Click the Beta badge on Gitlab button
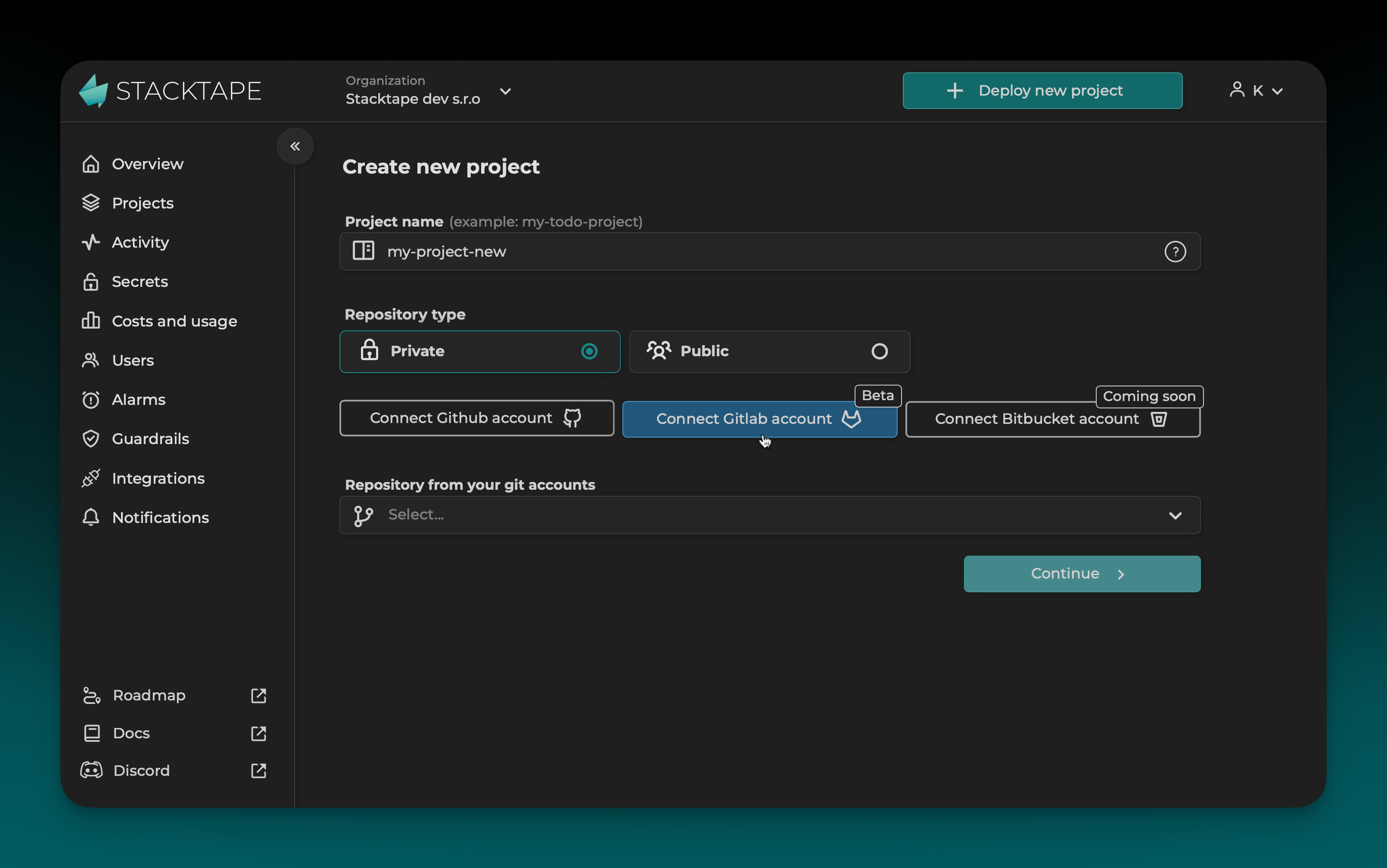 click(x=878, y=395)
